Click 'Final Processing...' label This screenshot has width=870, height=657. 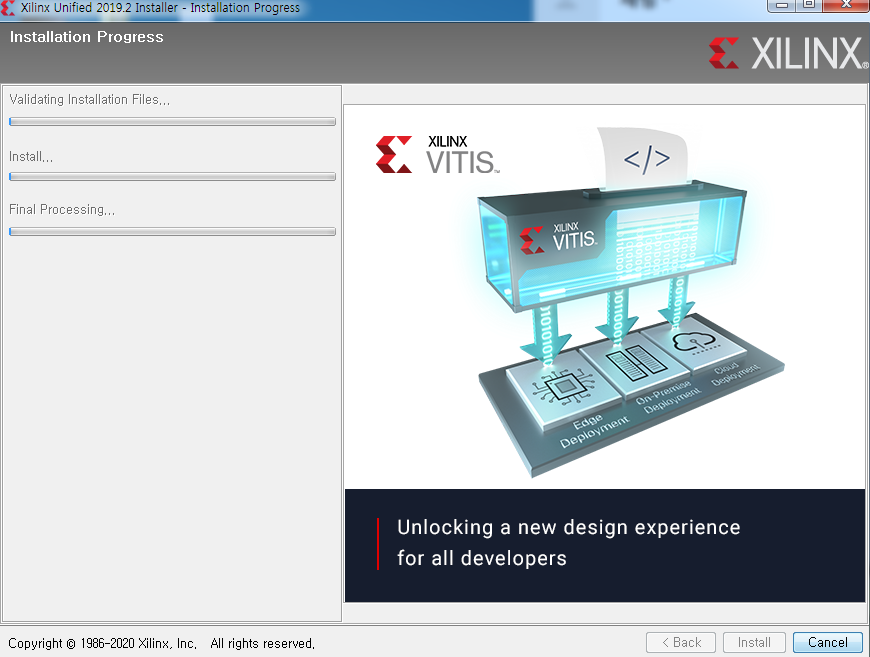tap(62, 210)
